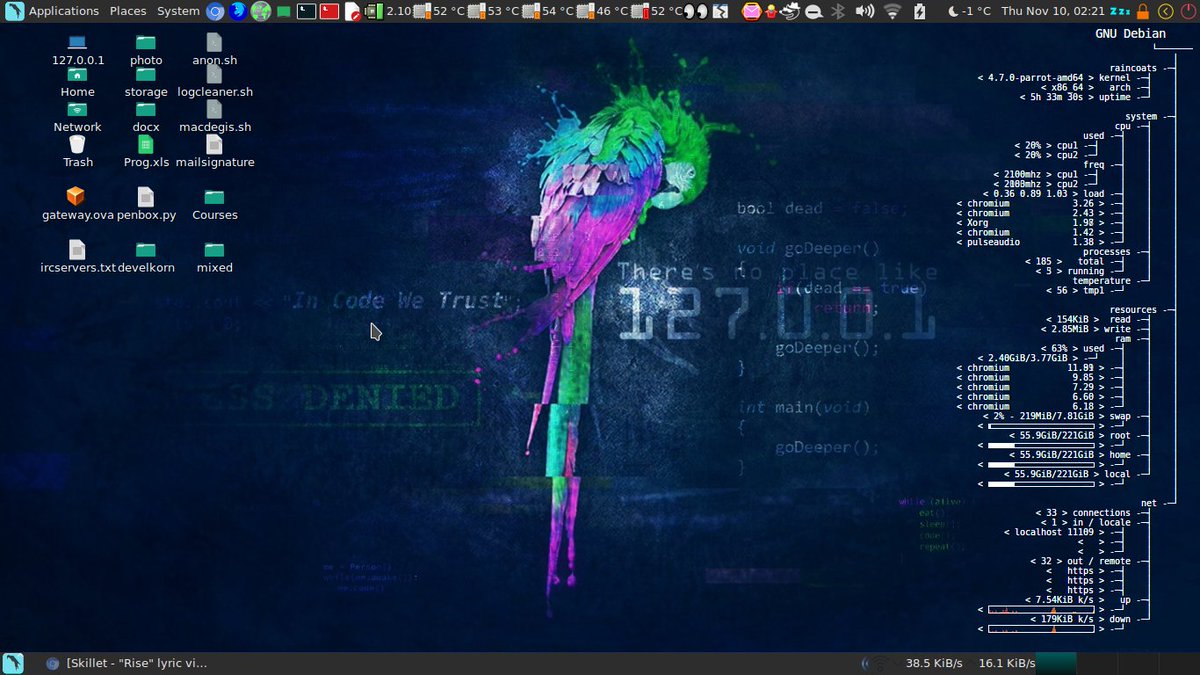Open the pink gem tray icon
Screen dimensions: 1200x675
click(x=752, y=12)
